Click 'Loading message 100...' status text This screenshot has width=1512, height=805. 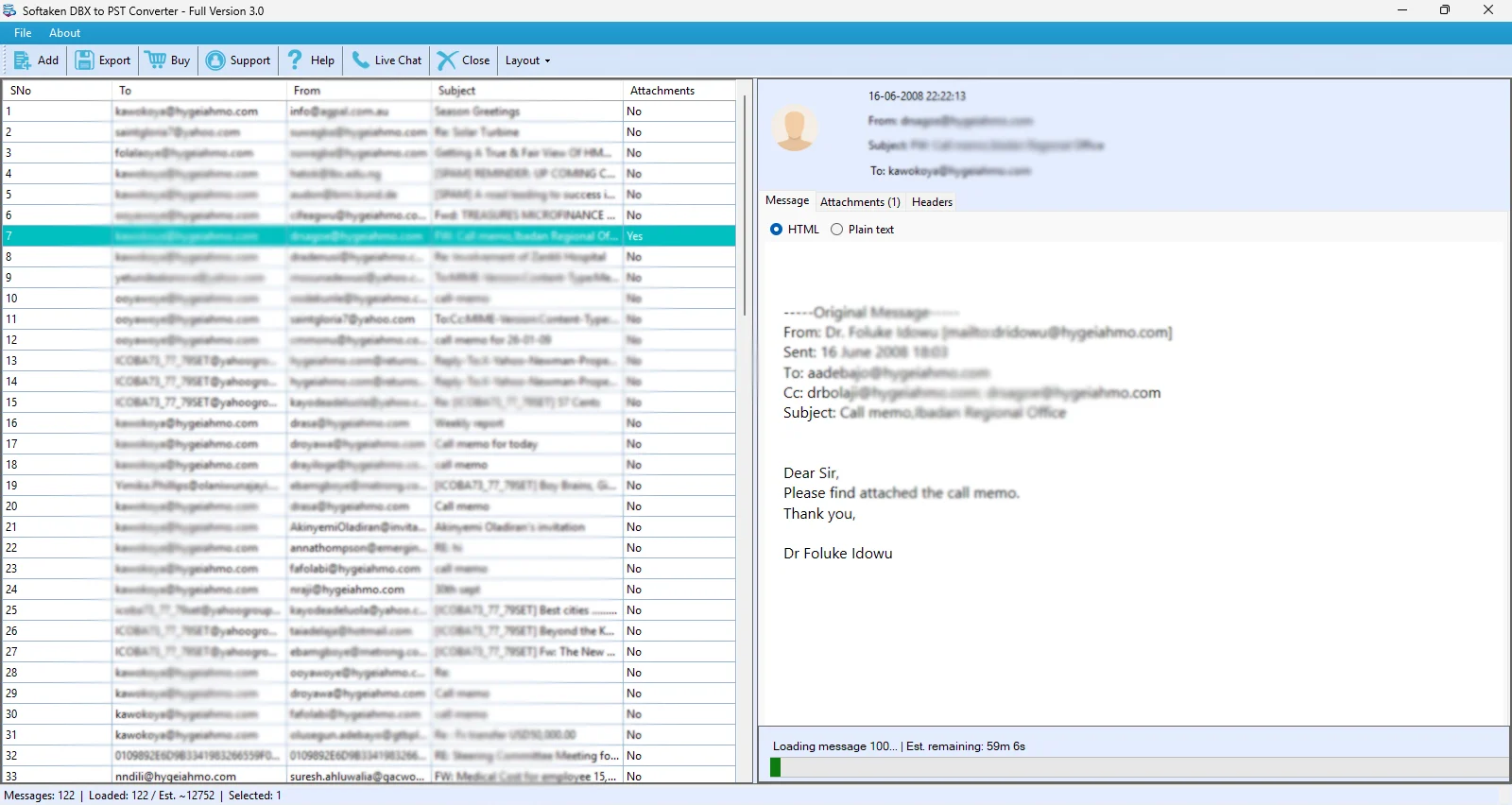tap(835, 746)
